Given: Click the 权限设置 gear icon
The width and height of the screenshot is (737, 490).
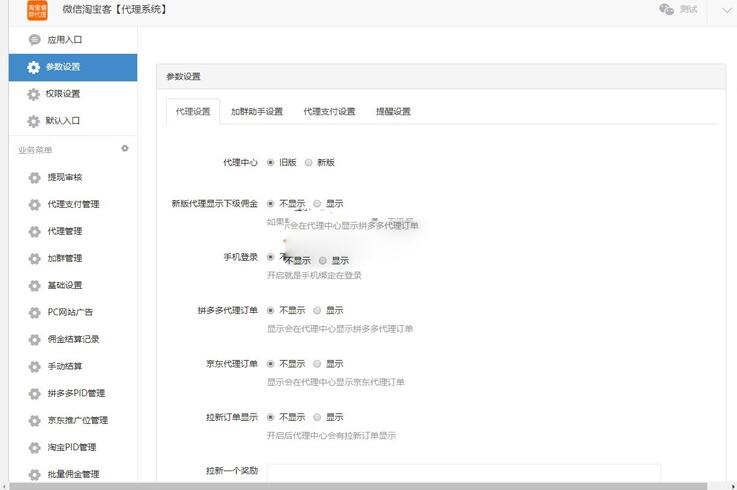Looking at the screenshot, I should pos(33,94).
